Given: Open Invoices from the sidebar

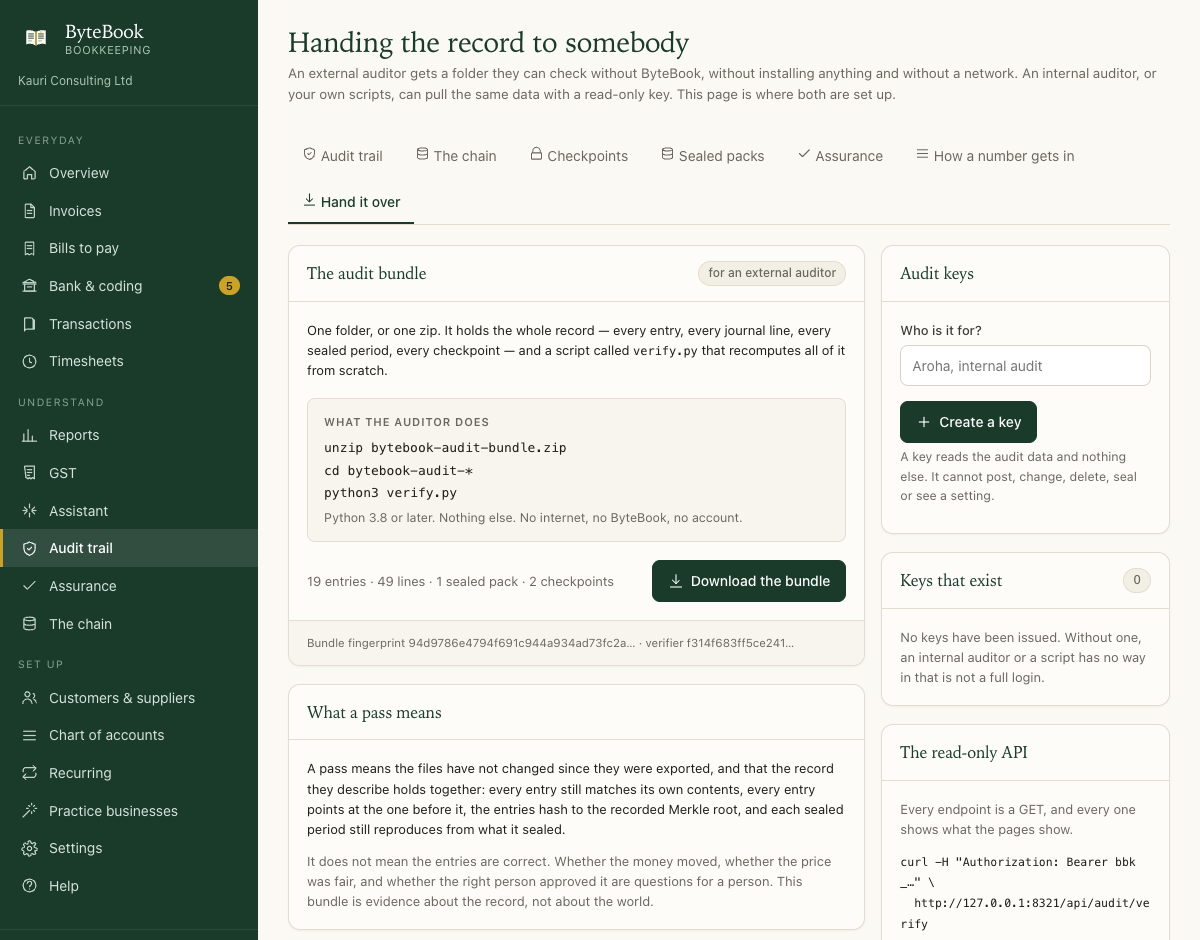Looking at the screenshot, I should [129, 211].
